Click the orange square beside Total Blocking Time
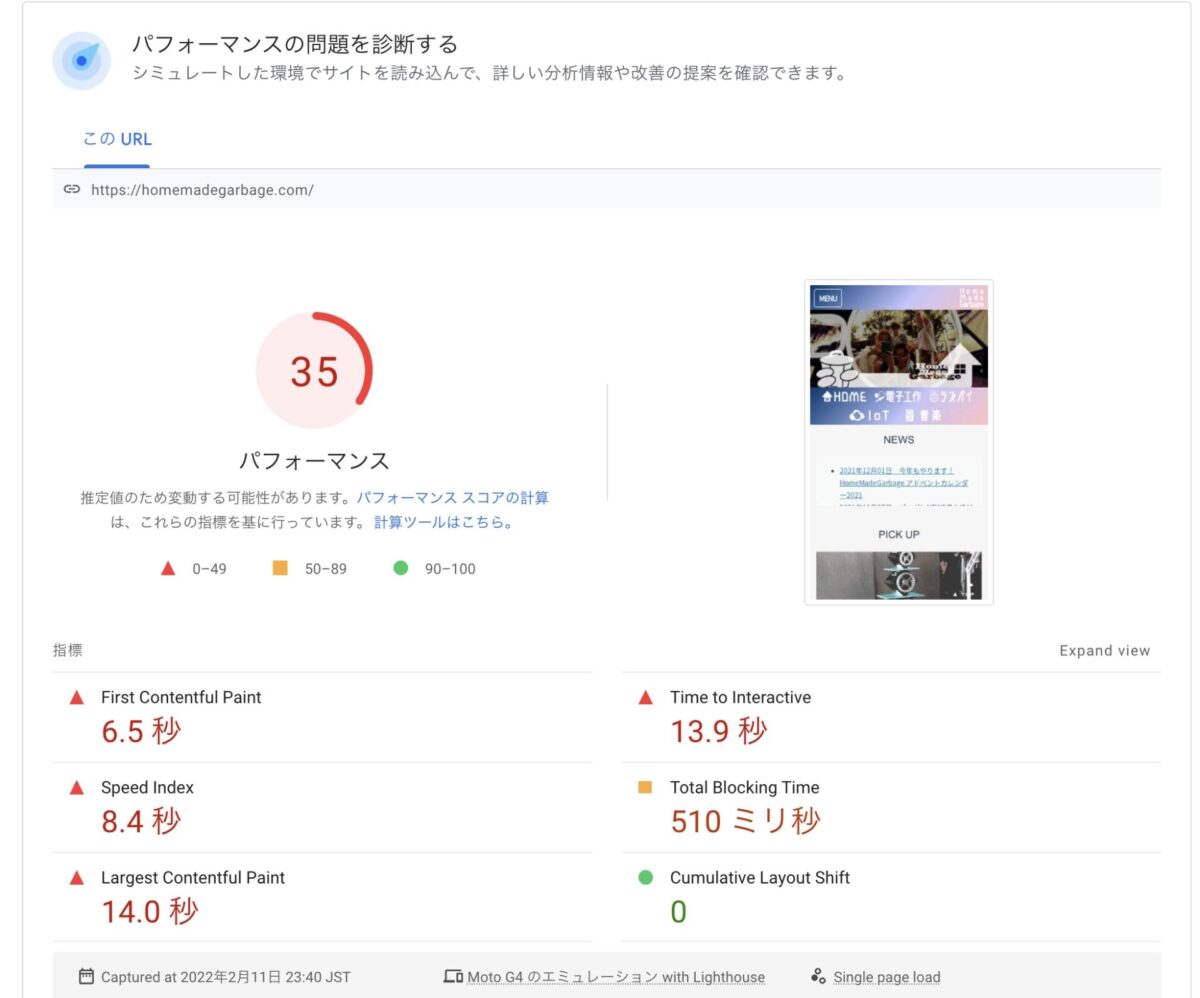1200x998 pixels. 646,787
